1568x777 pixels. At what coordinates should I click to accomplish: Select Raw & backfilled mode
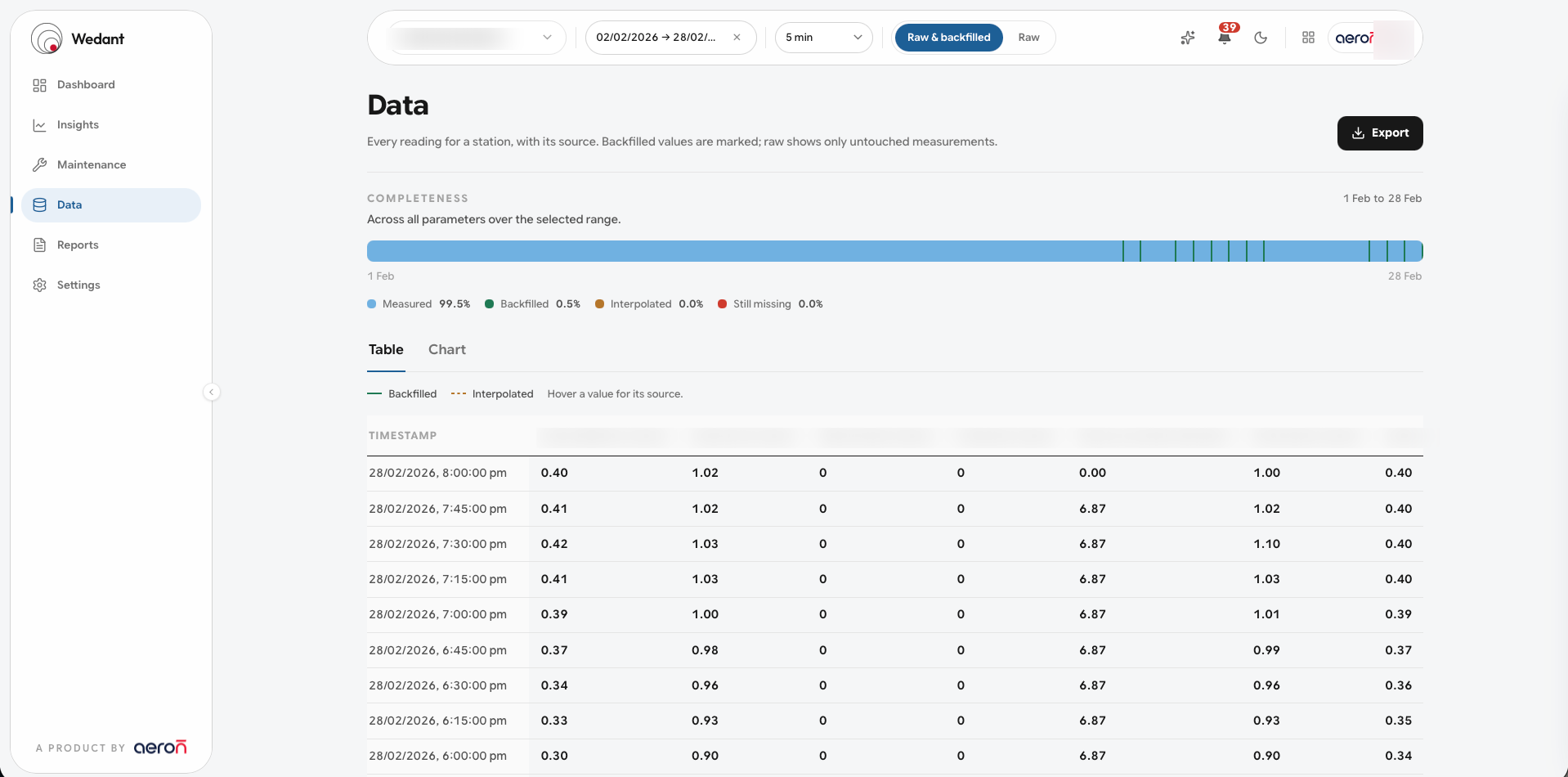[x=948, y=38]
